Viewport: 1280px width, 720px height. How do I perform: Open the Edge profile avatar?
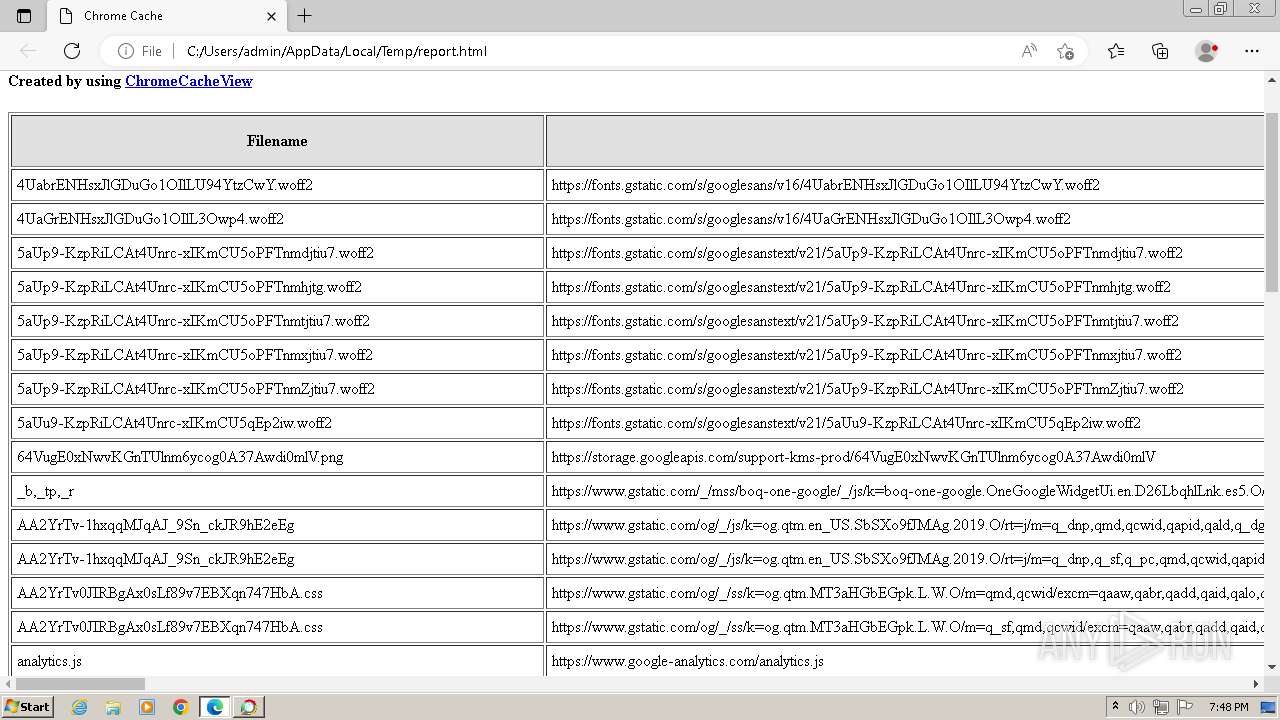[1207, 51]
